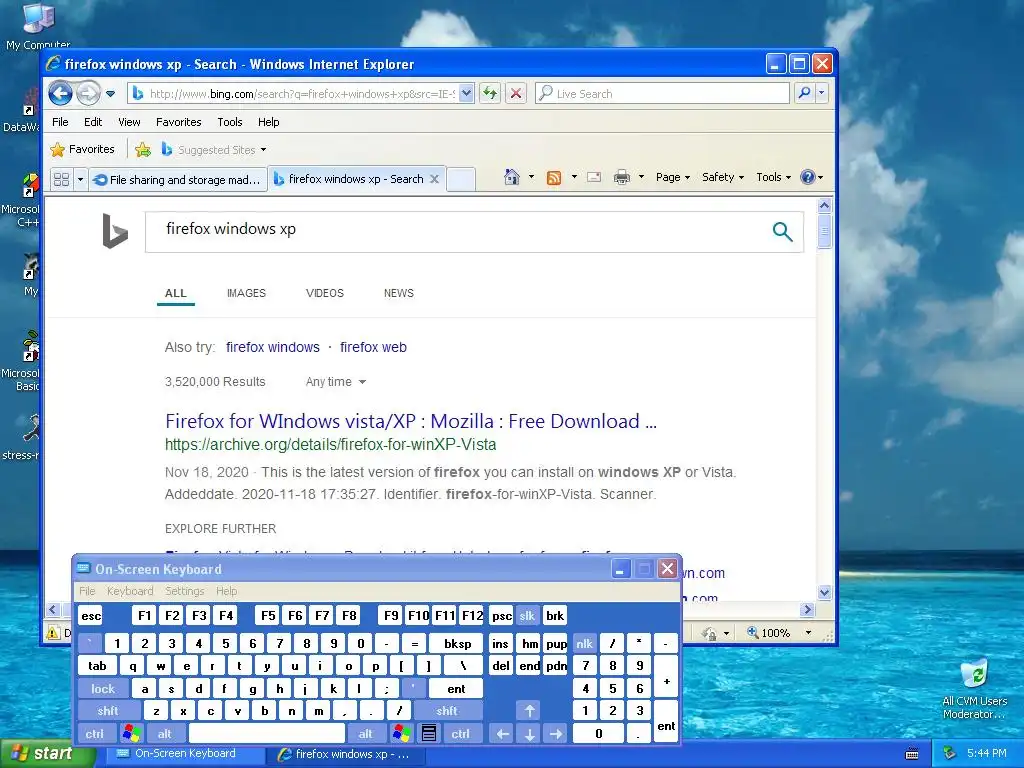Screen dimensions: 1024x768
Task: Click the context menu key on keyboard
Action: pyautogui.click(x=428, y=733)
